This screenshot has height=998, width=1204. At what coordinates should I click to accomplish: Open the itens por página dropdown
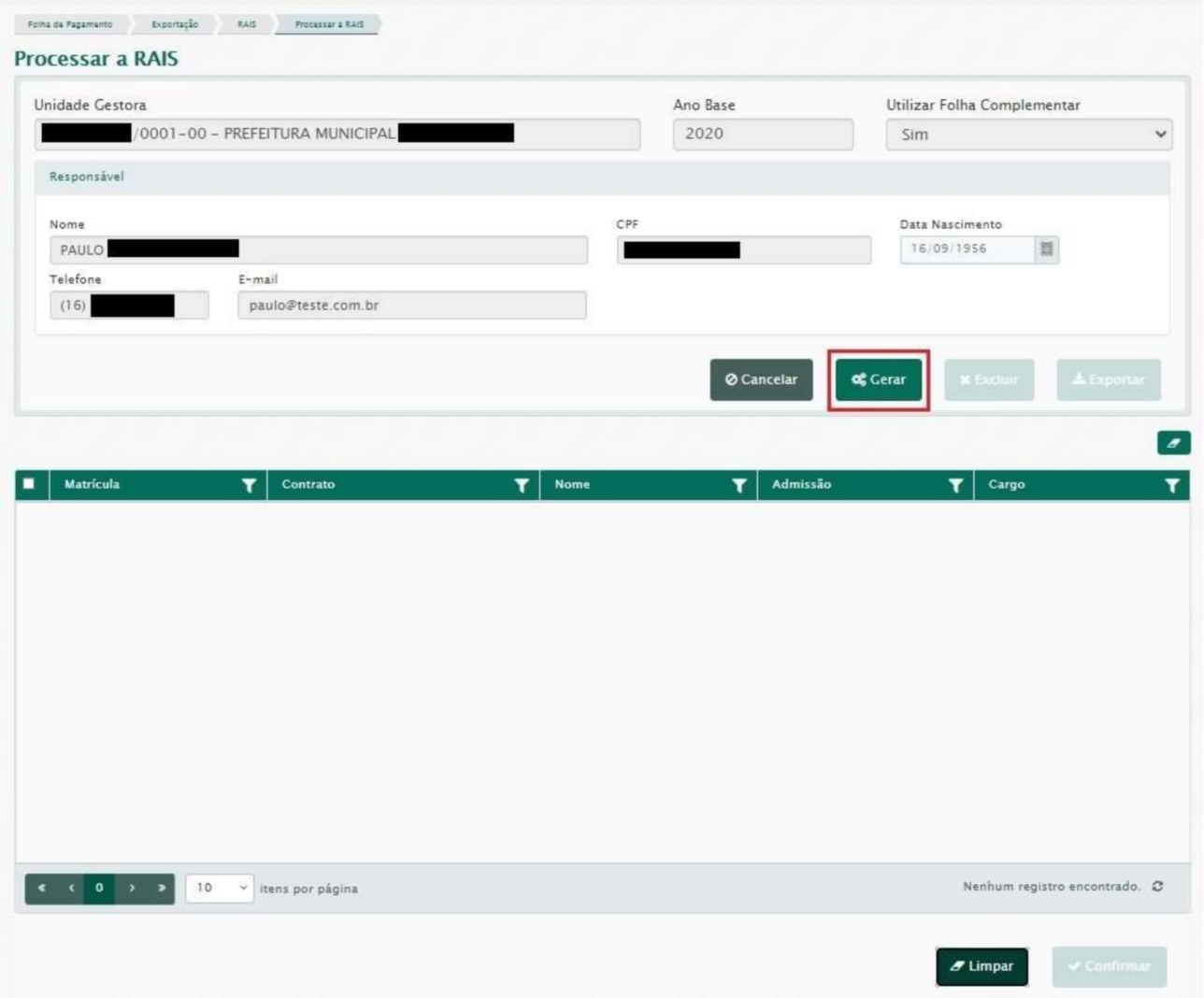(x=220, y=888)
